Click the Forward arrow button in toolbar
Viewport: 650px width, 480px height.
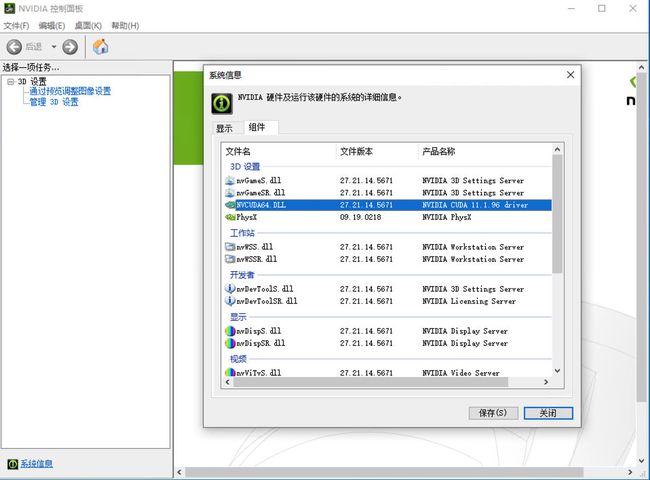click(70, 47)
